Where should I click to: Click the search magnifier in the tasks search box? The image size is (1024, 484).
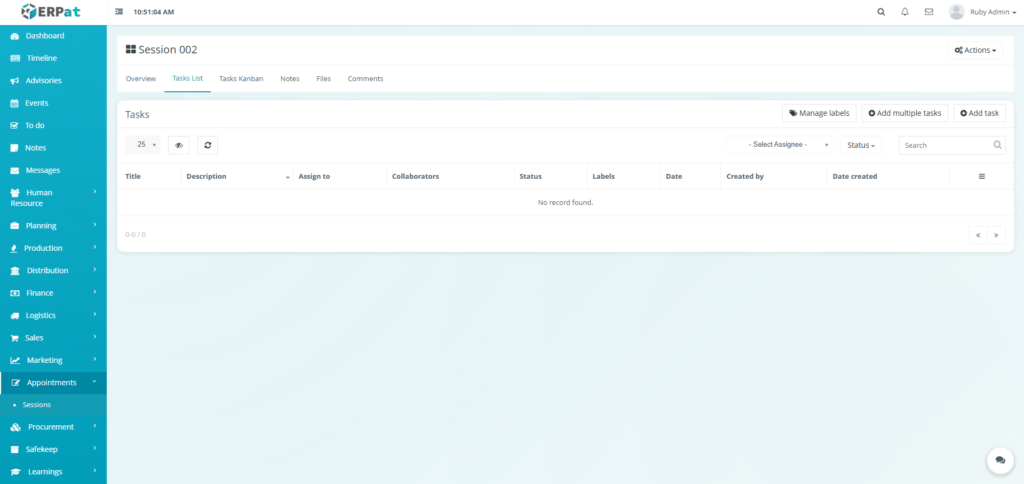click(x=997, y=145)
